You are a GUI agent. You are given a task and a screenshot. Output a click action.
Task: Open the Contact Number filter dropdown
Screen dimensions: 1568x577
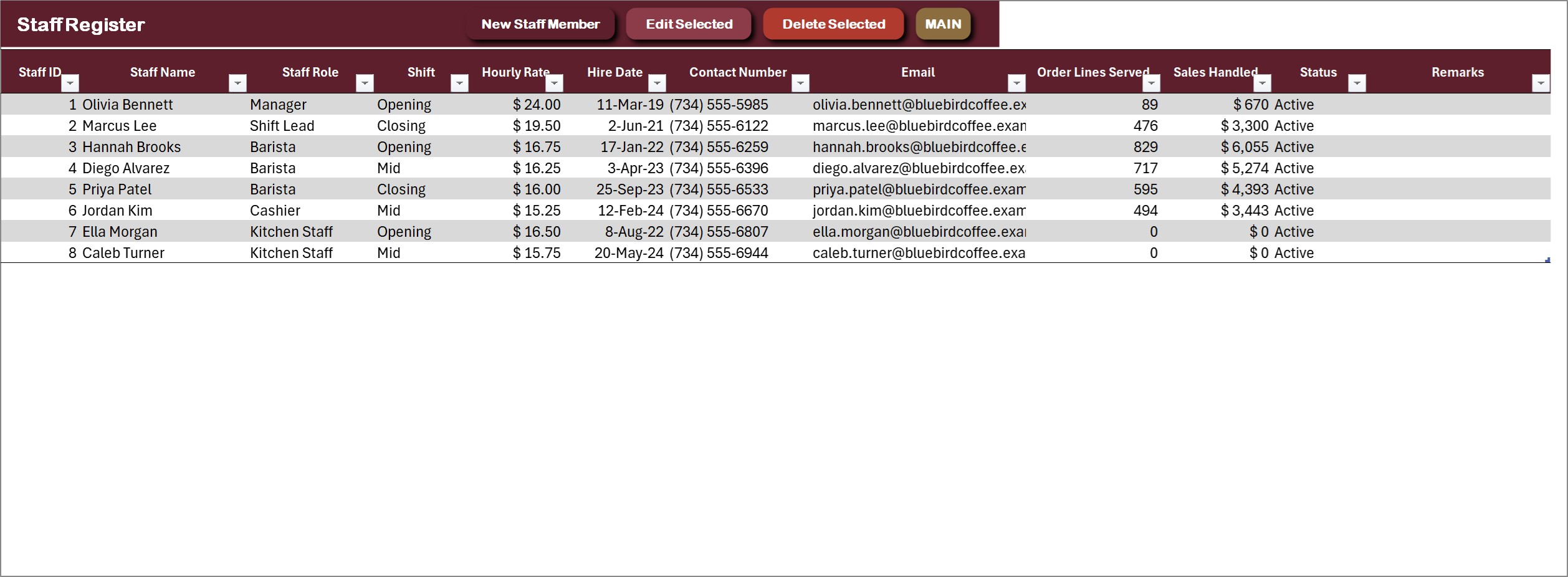click(800, 83)
